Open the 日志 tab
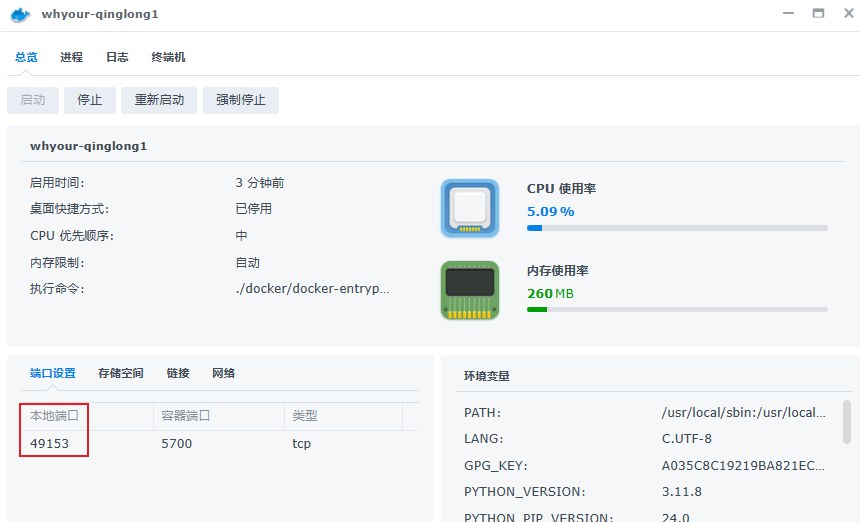This screenshot has height=522, width=860. (x=117, y=57)
